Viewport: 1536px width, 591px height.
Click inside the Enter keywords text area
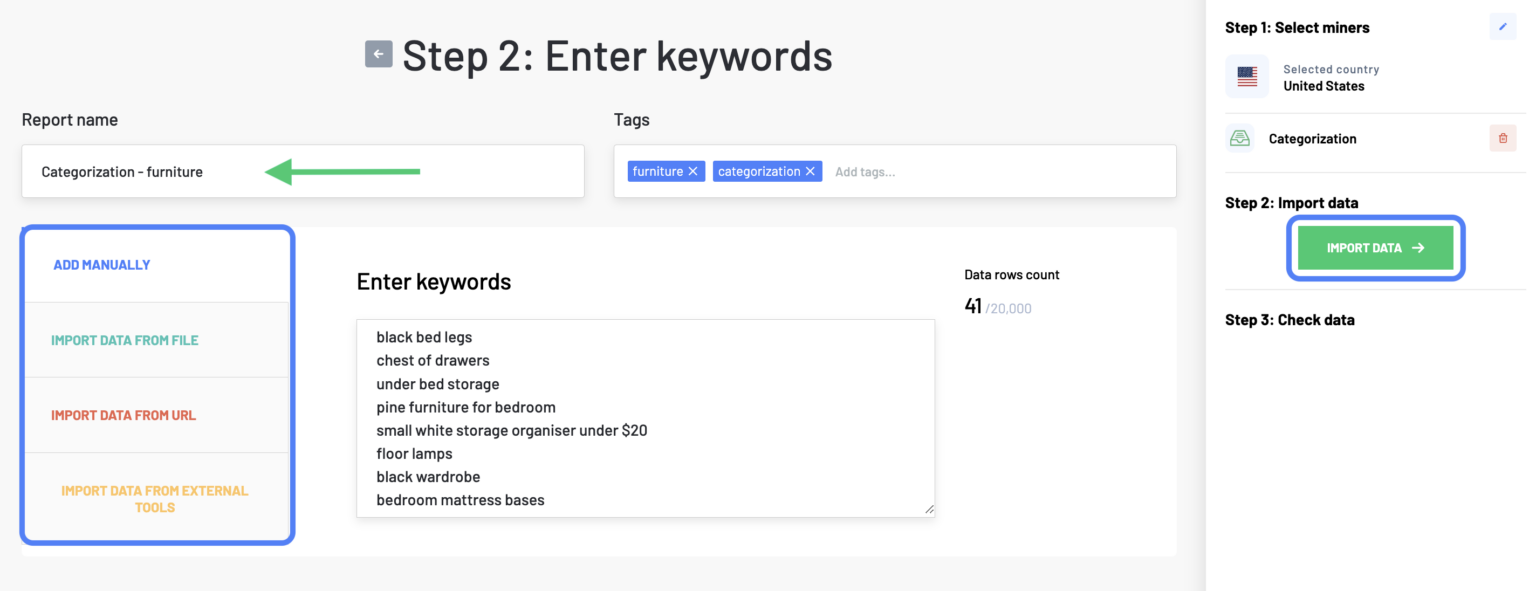[x=645, y=420]
